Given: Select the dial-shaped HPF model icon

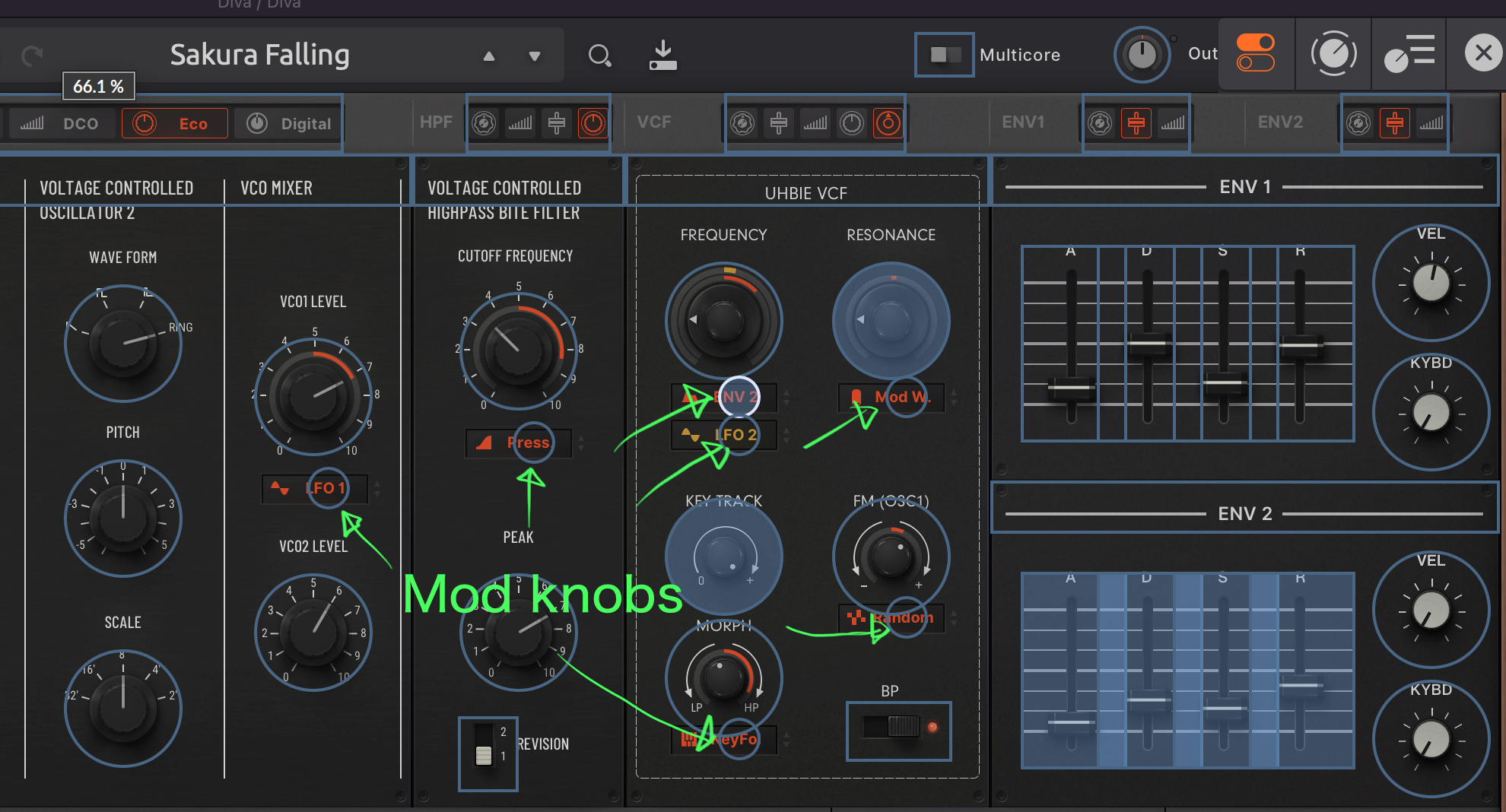Looking at the screenshot, I should point(484,122).
